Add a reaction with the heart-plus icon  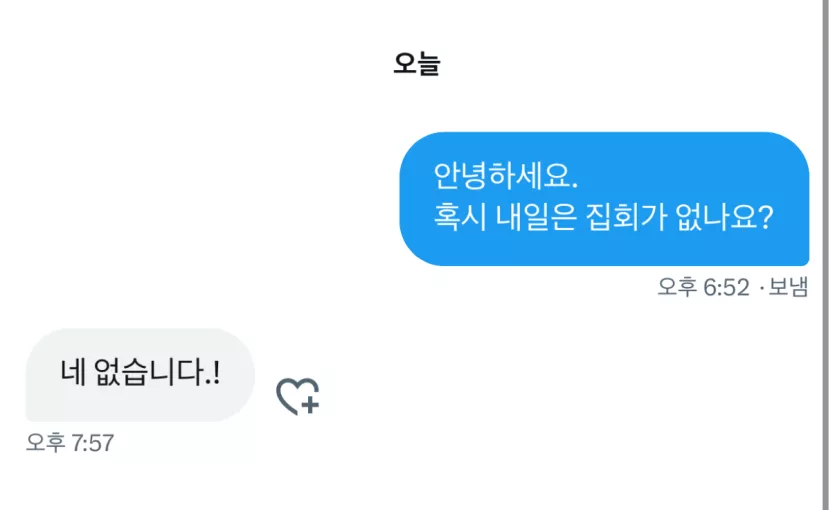click(x=298, y=396)
